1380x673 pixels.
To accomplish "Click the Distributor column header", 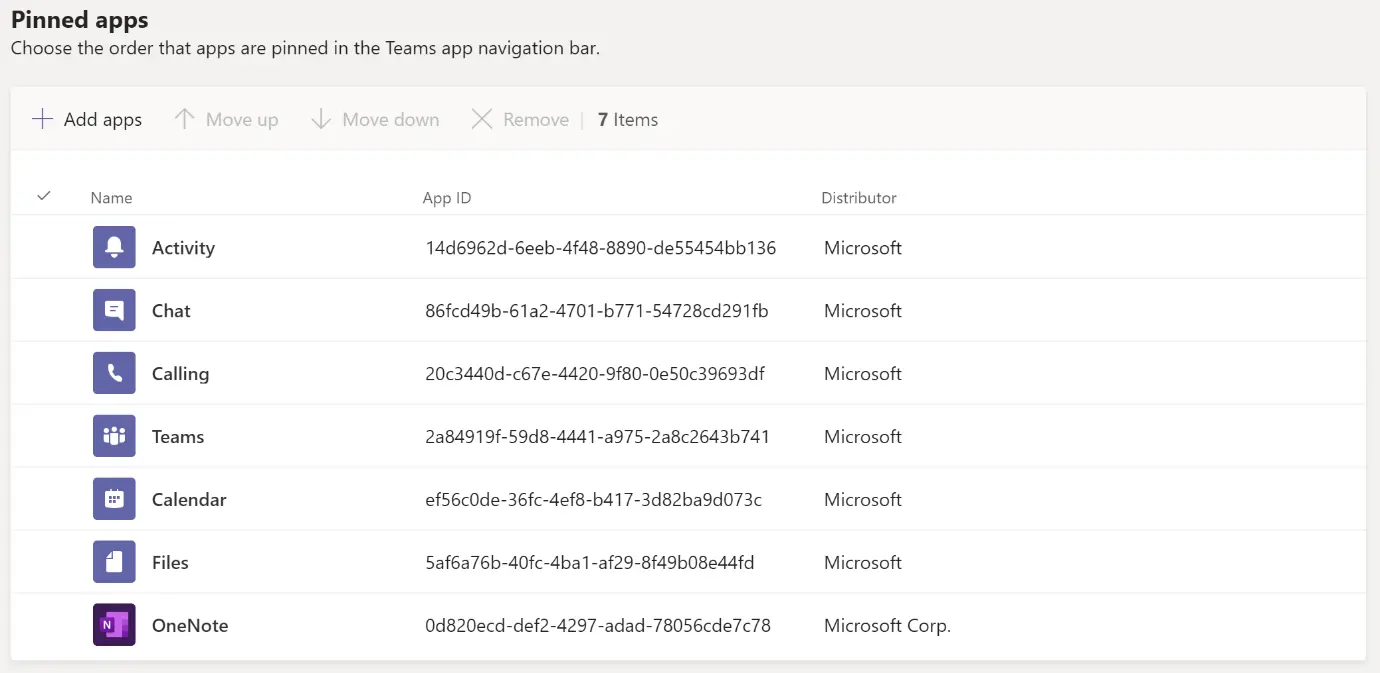I will click(859, 198).
